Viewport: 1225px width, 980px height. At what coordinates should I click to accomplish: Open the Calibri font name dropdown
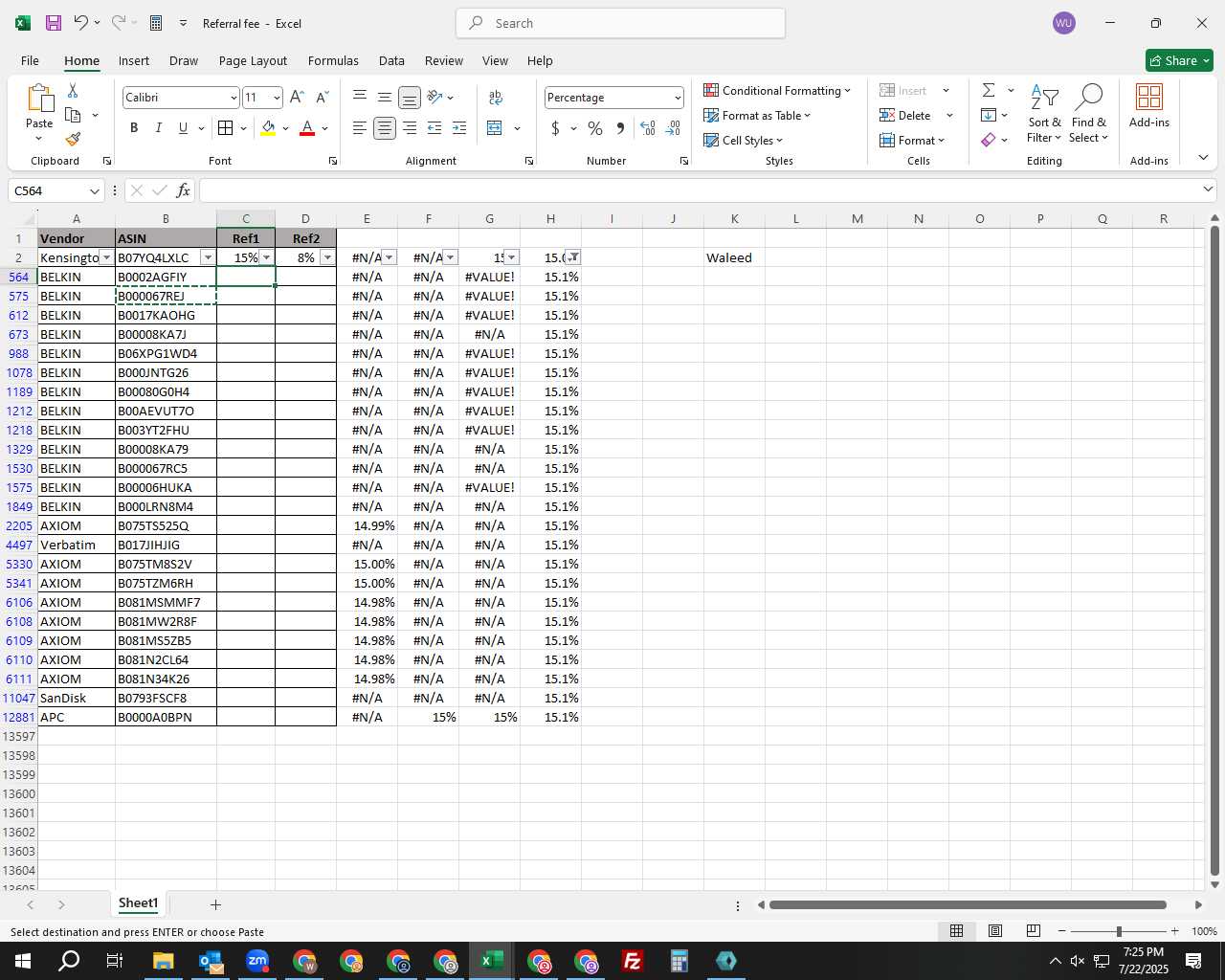[x=233, y=98]
